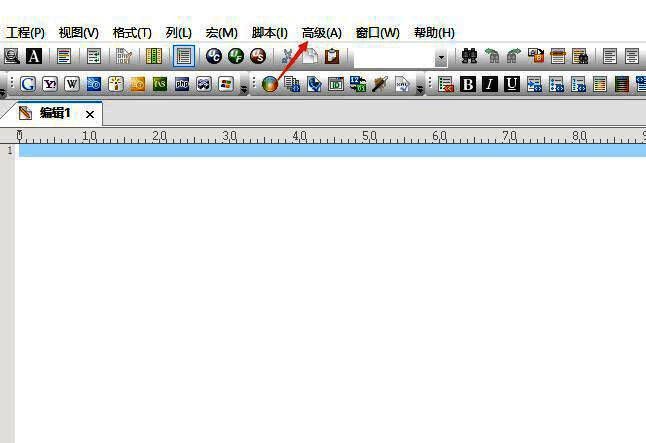Toggle Italic formatting button
646x443 pixels.
coord(490,84)
